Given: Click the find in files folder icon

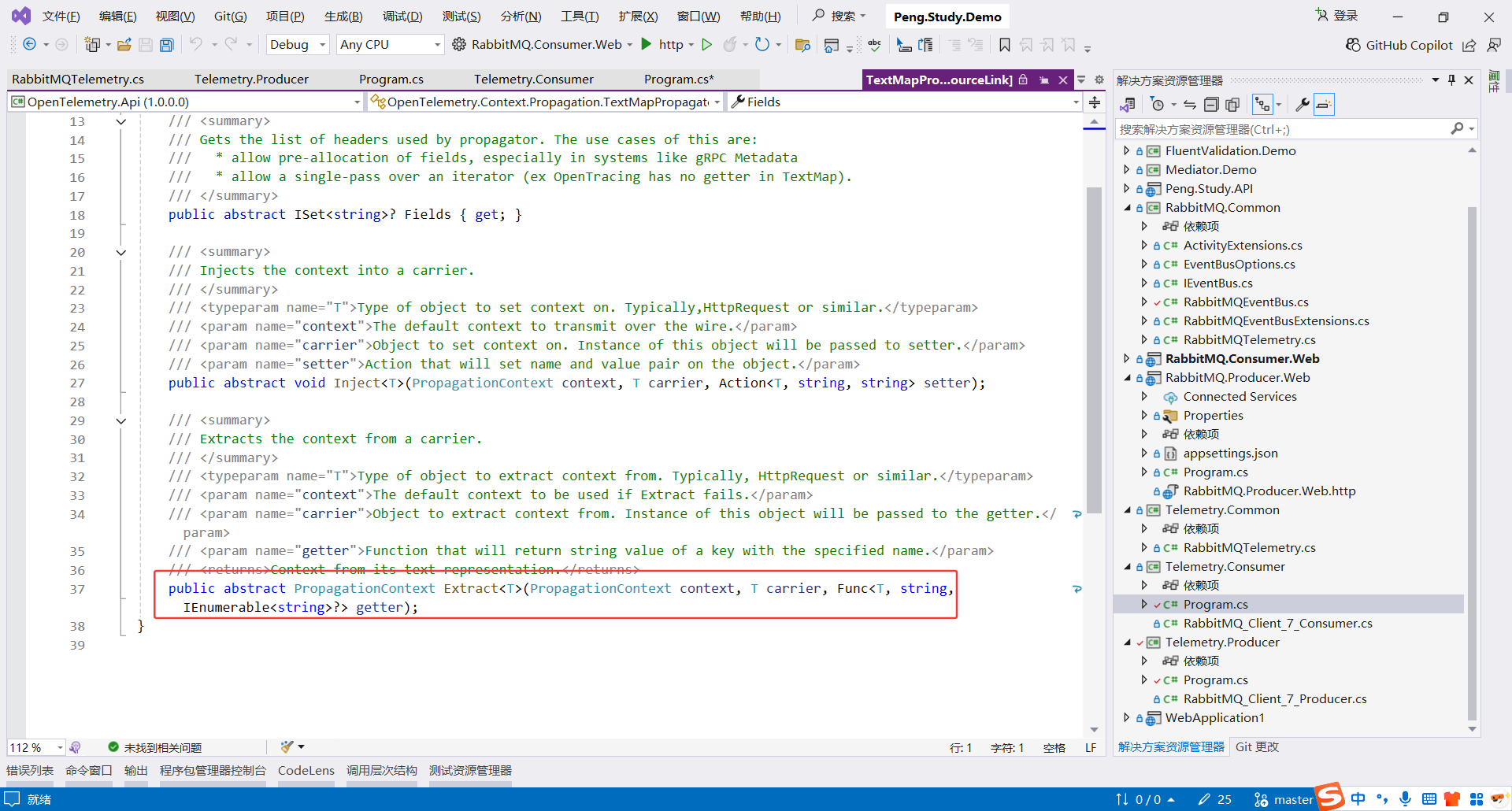Looking at the screenshot, I should pyautogui.click(x=802, y=45).
